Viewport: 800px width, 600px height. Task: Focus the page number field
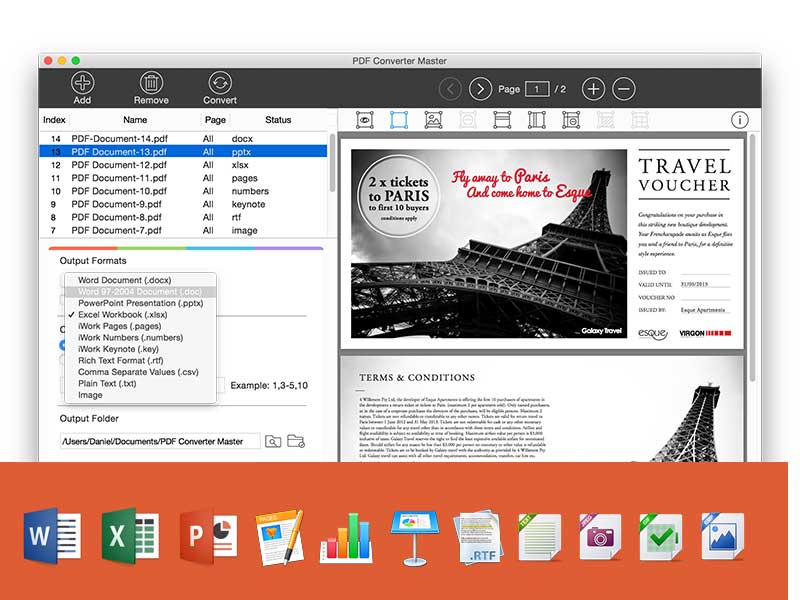pyautogui.click(x=537, y=89)
